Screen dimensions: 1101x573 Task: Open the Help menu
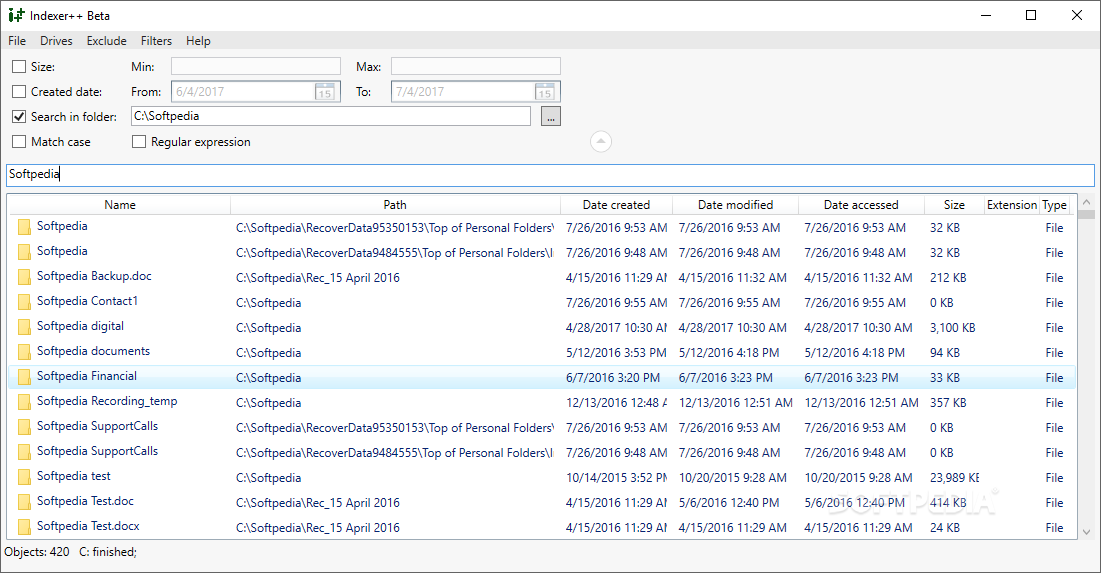pos(198,41)
